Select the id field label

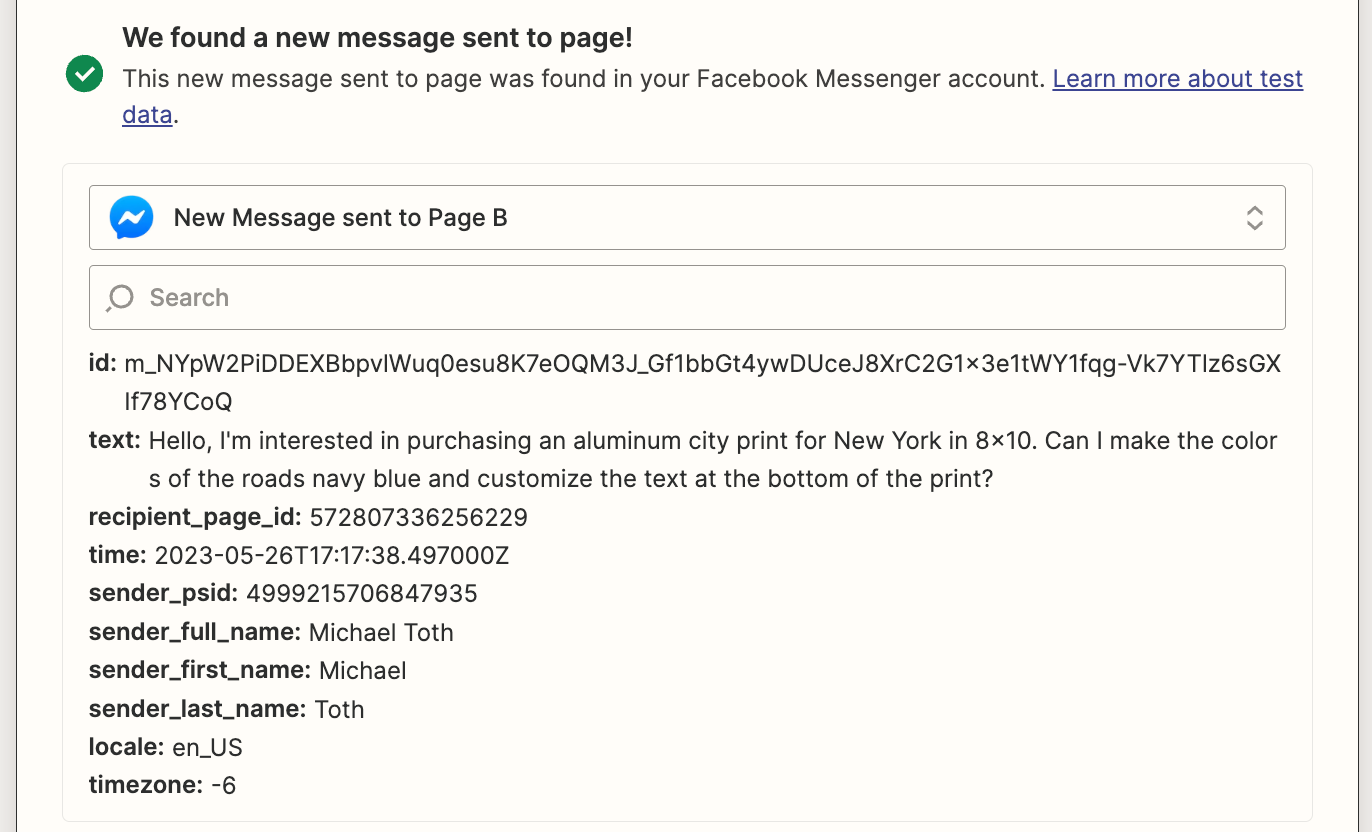[x=103, y=364]
